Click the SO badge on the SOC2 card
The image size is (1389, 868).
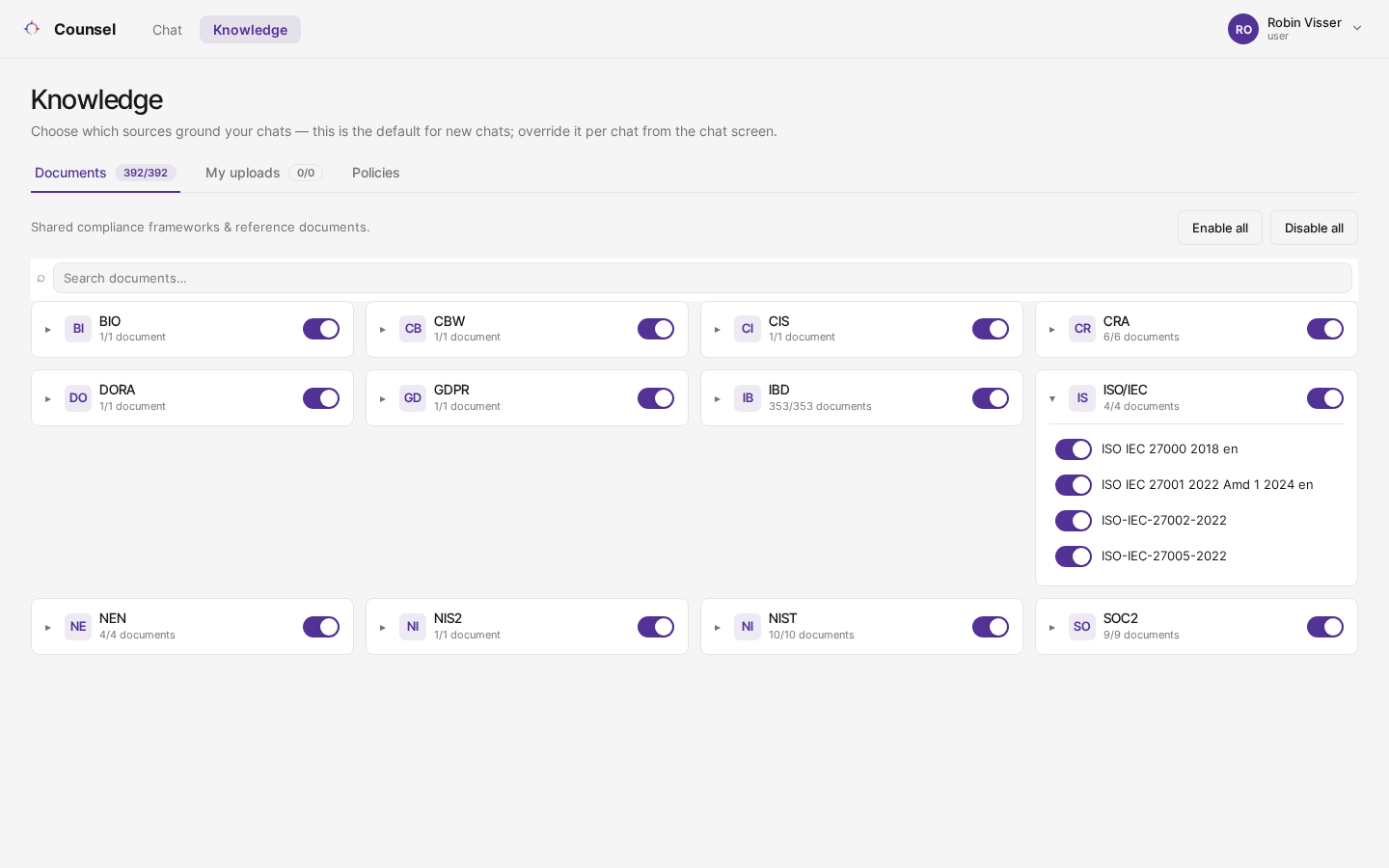click(1082, 627)
